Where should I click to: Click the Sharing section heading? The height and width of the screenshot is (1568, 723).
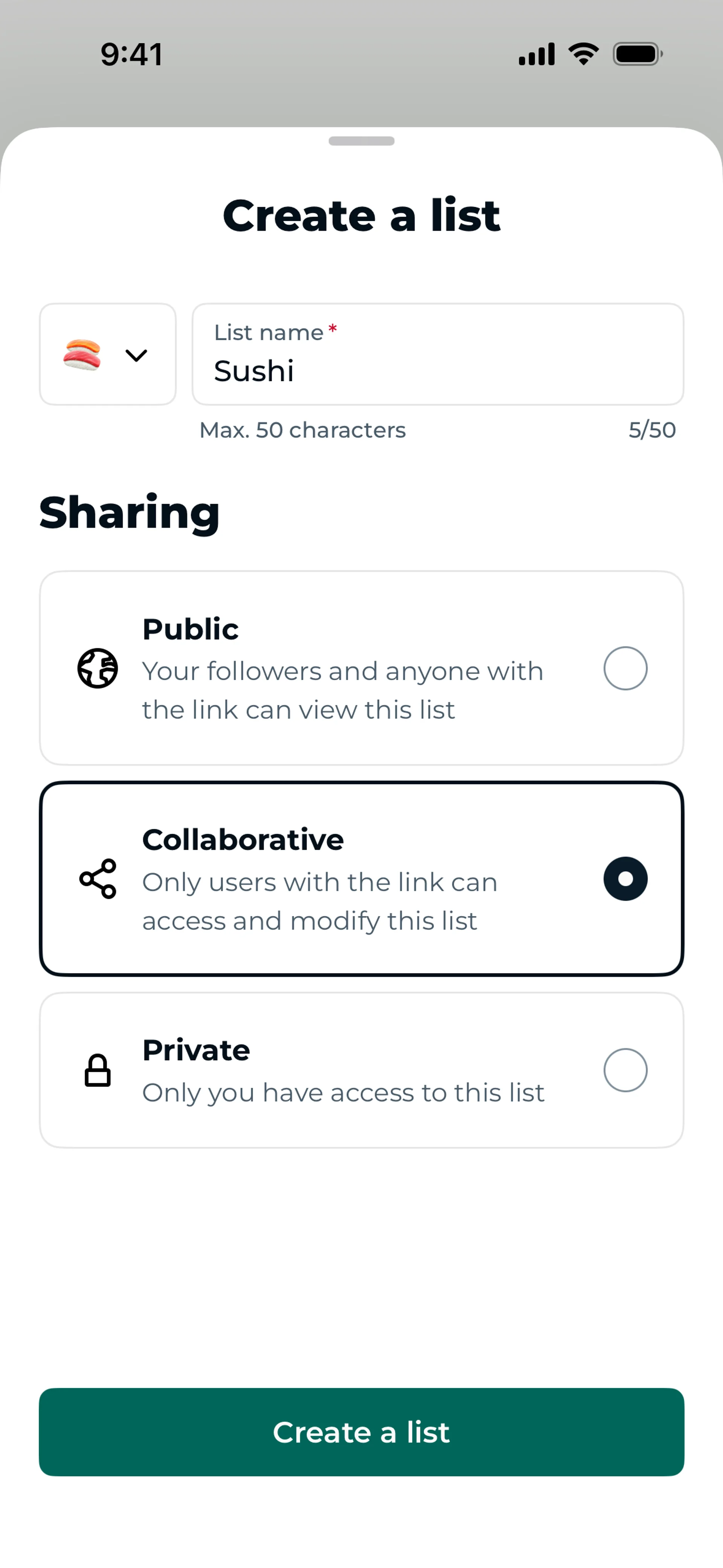[130, 512]
